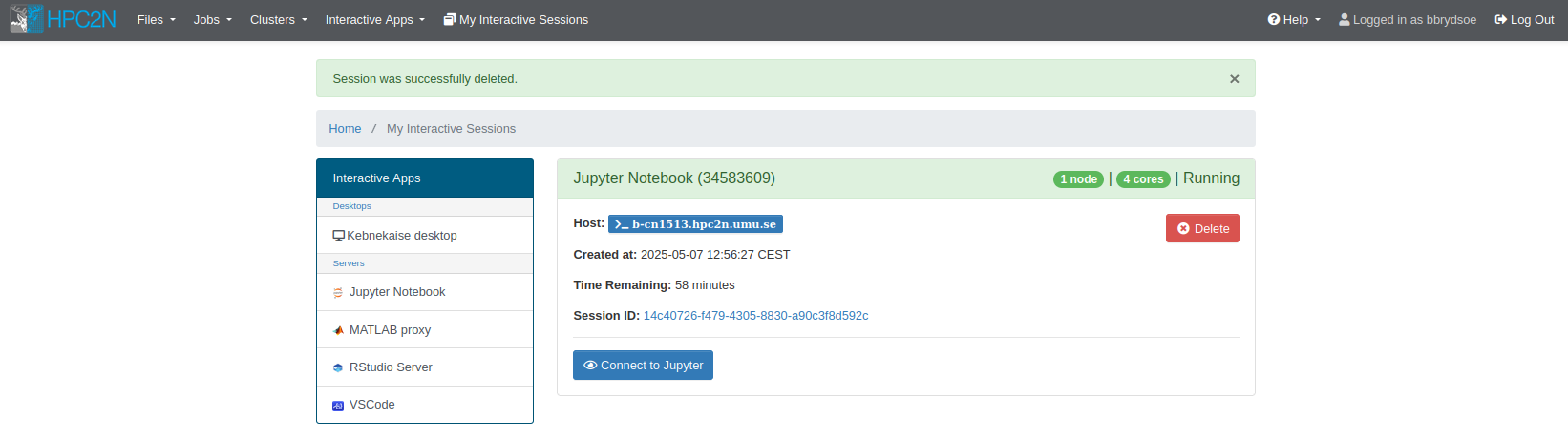Click the Log Out arrow icon
The height and width of the screenshot is (440, 1568).
[1501, 19]
